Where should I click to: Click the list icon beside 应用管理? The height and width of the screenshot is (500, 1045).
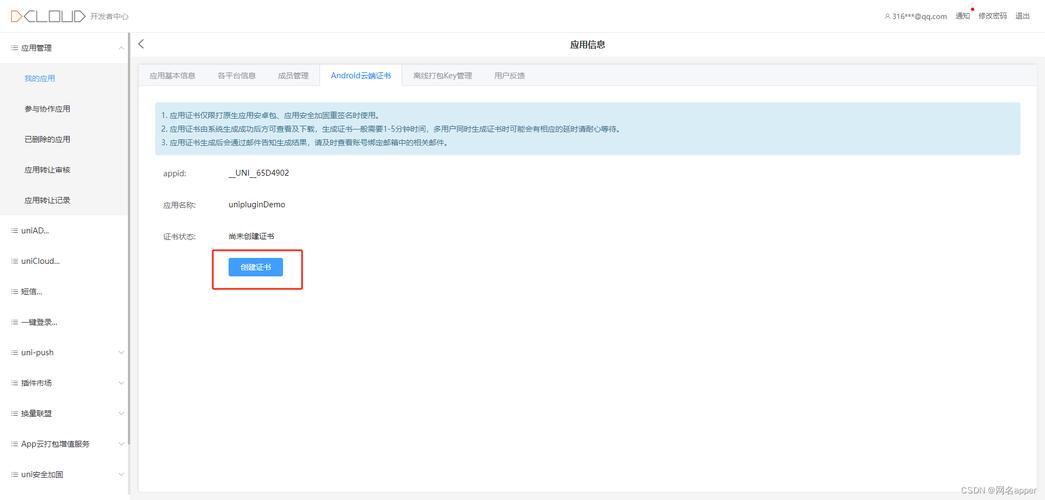point(15,48)
